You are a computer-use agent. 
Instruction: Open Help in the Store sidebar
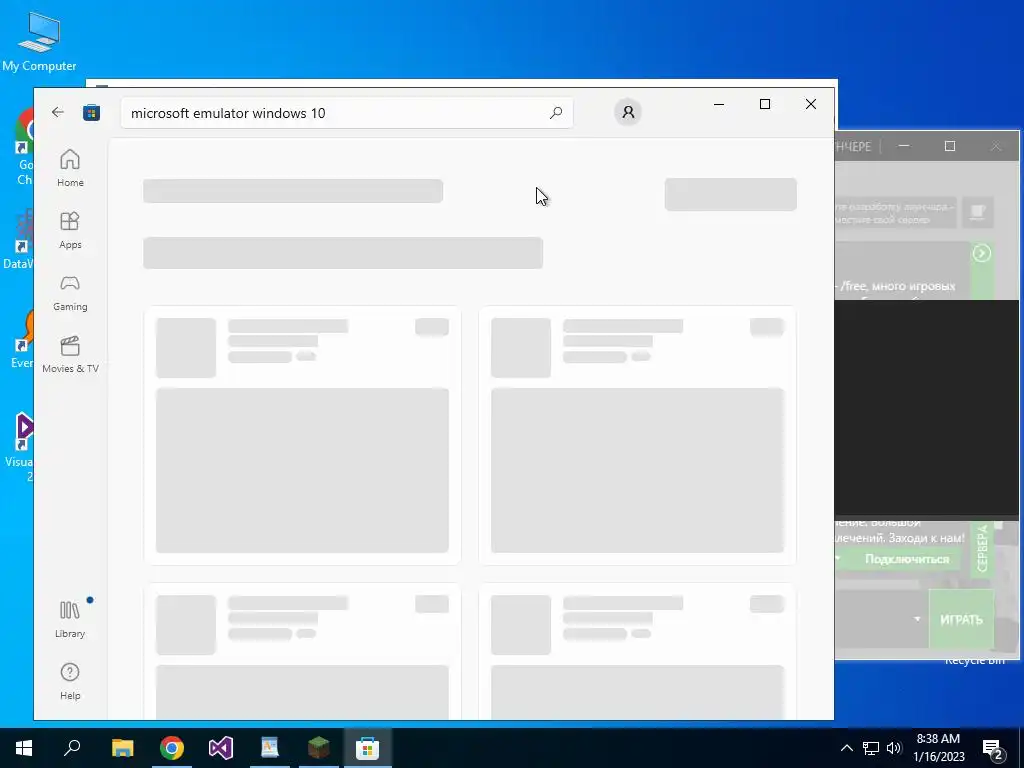click(x=70, y=681)
